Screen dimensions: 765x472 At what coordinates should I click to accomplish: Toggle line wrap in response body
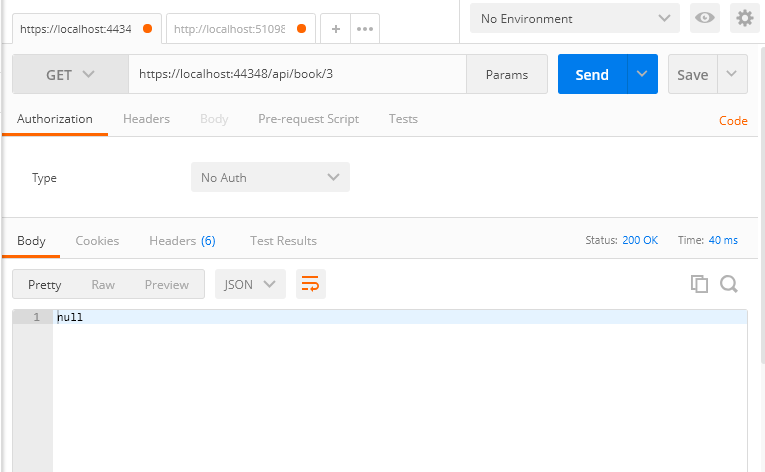pyautogui.click(x=310, y=284)
